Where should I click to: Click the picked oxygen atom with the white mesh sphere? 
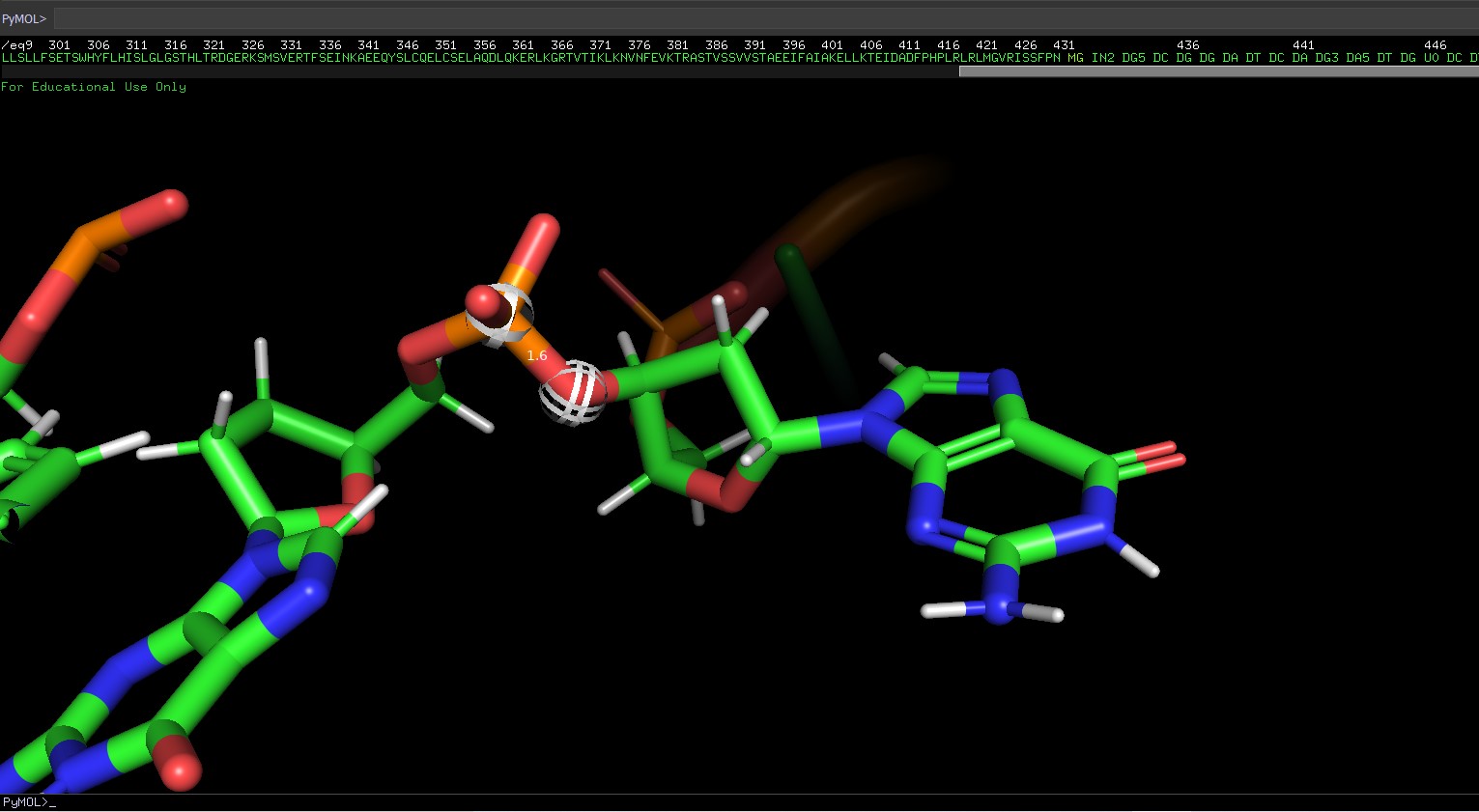tap(573, 392)
